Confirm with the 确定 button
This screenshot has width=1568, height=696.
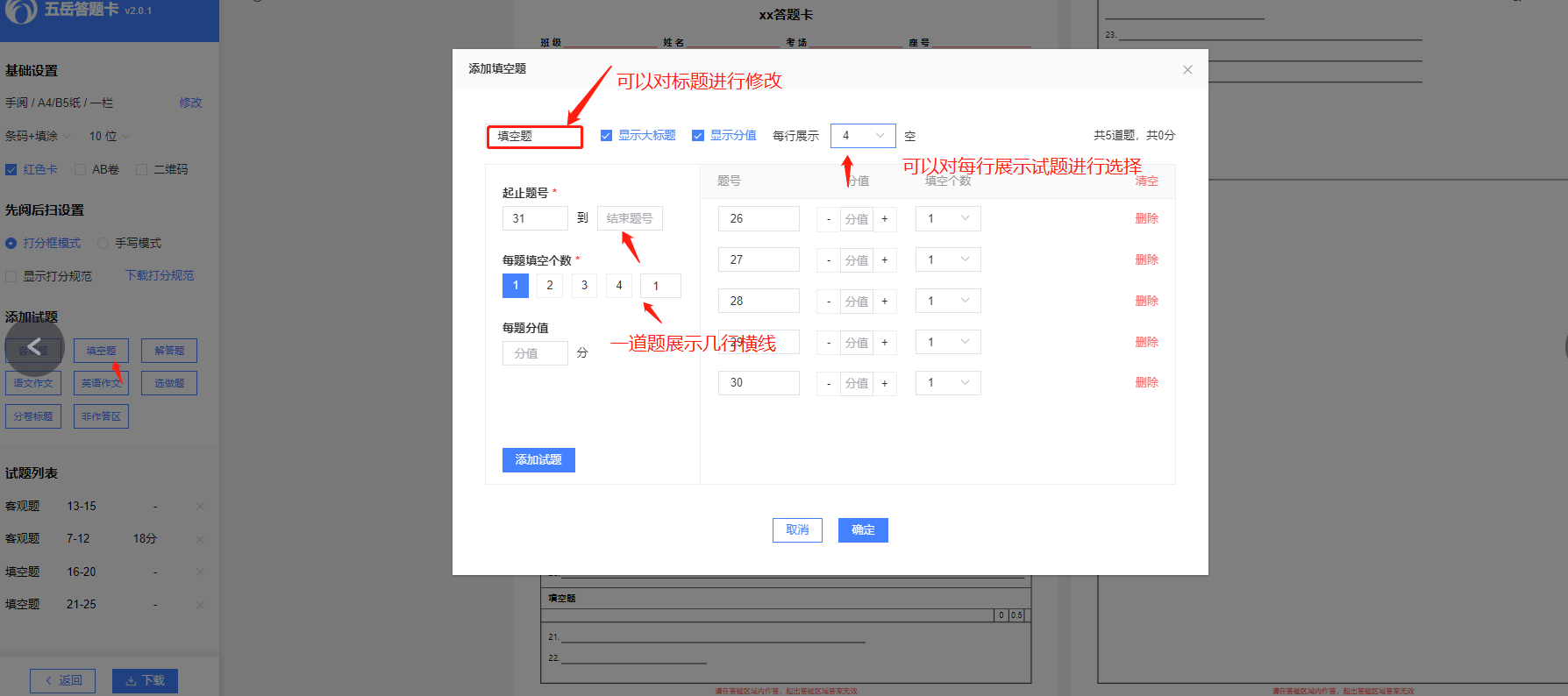pyautogui.click(x=863, y=530)
